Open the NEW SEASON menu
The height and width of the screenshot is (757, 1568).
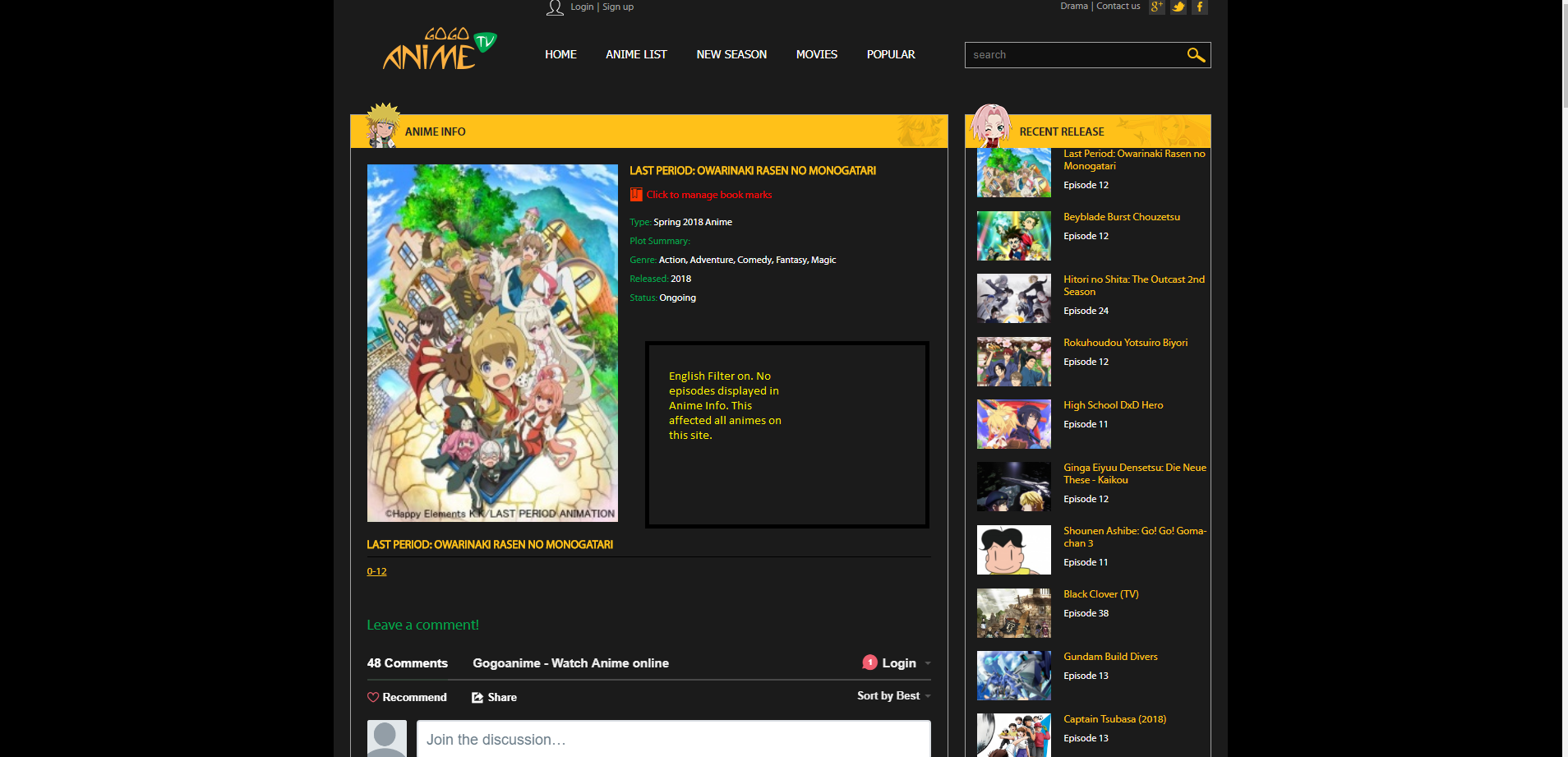(x=731, y=54)
